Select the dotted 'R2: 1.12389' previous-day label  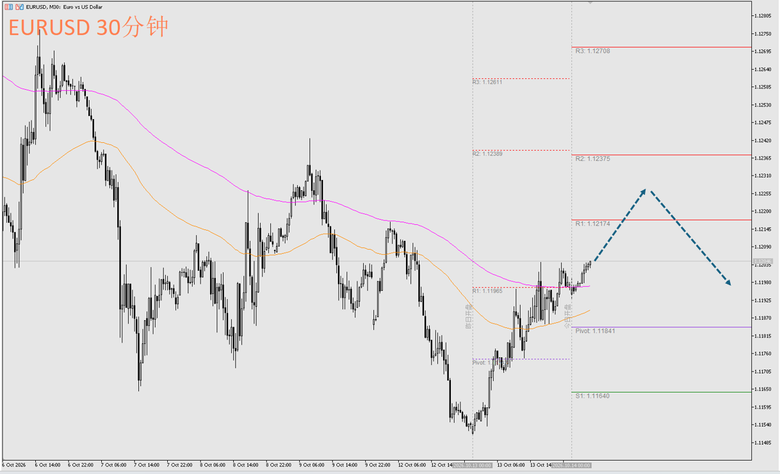488,154
